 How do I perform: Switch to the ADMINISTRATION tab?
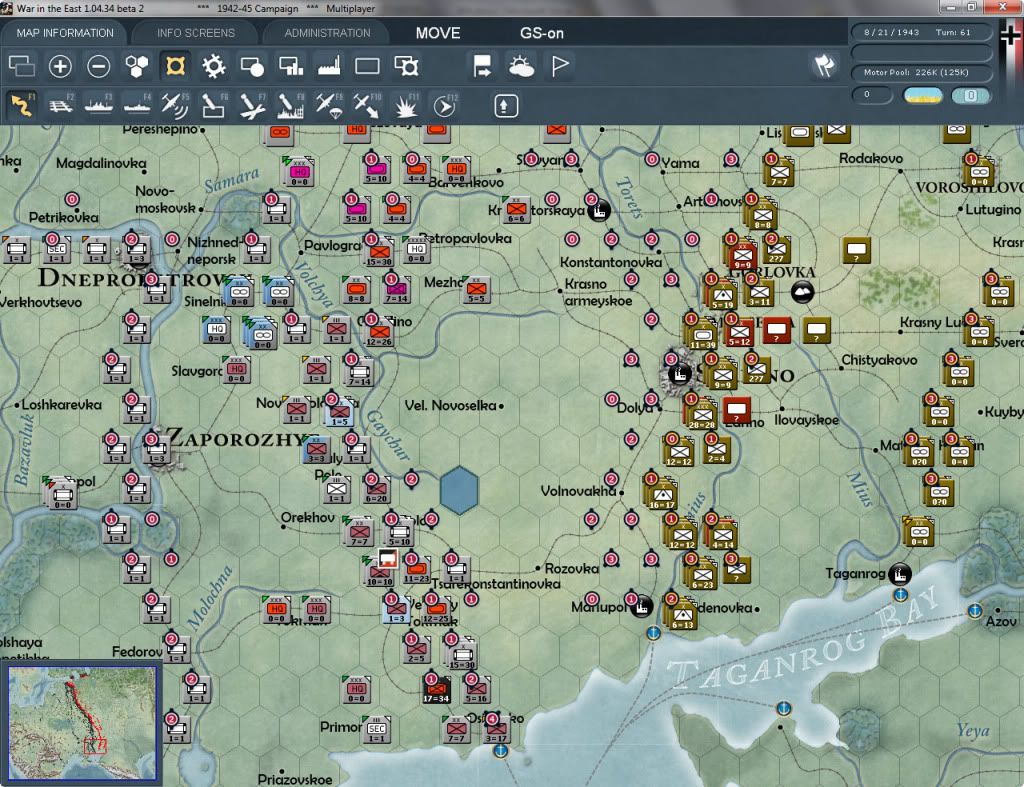coord(327,33)
